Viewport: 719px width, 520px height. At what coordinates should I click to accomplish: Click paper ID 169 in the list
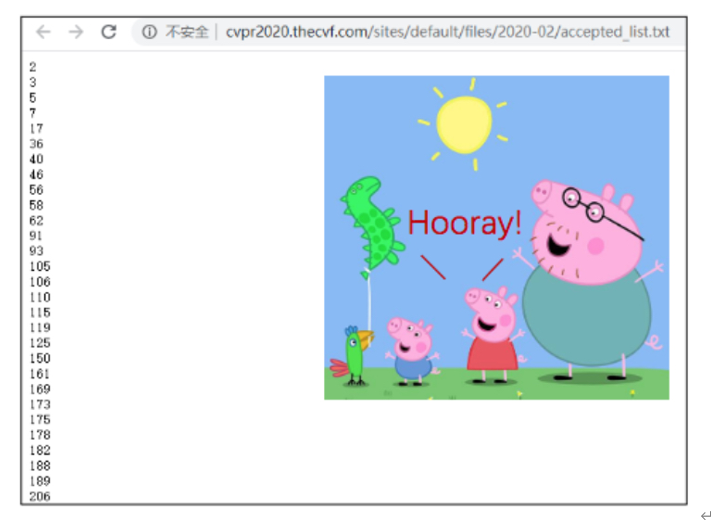(x=39, y=389)
